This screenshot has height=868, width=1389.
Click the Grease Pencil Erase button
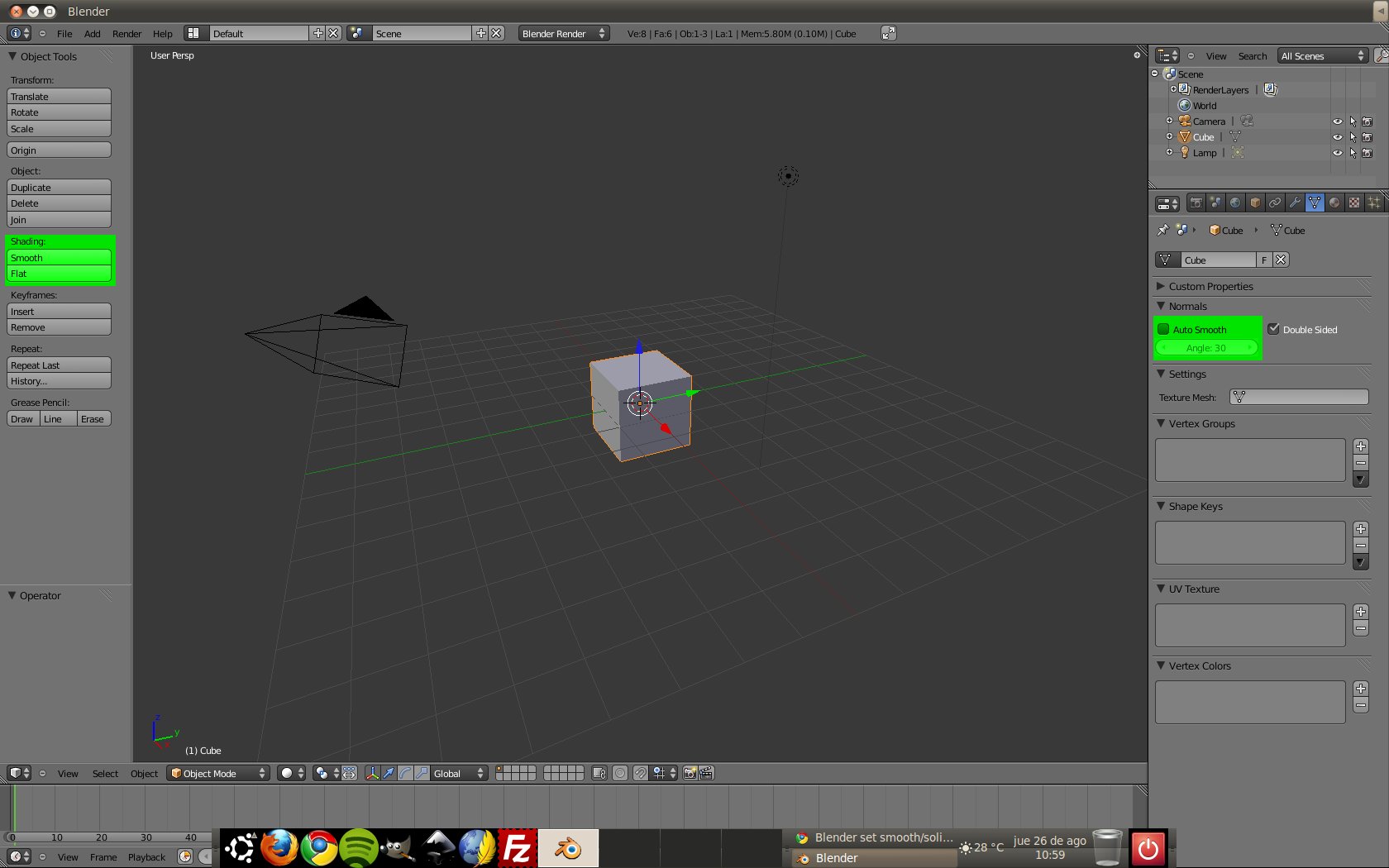[93, 419]
